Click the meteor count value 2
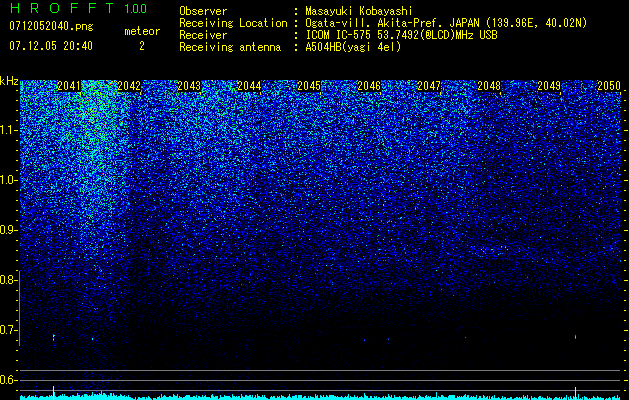629x400 pixels. pyautogui.click(x=142, y=46)
